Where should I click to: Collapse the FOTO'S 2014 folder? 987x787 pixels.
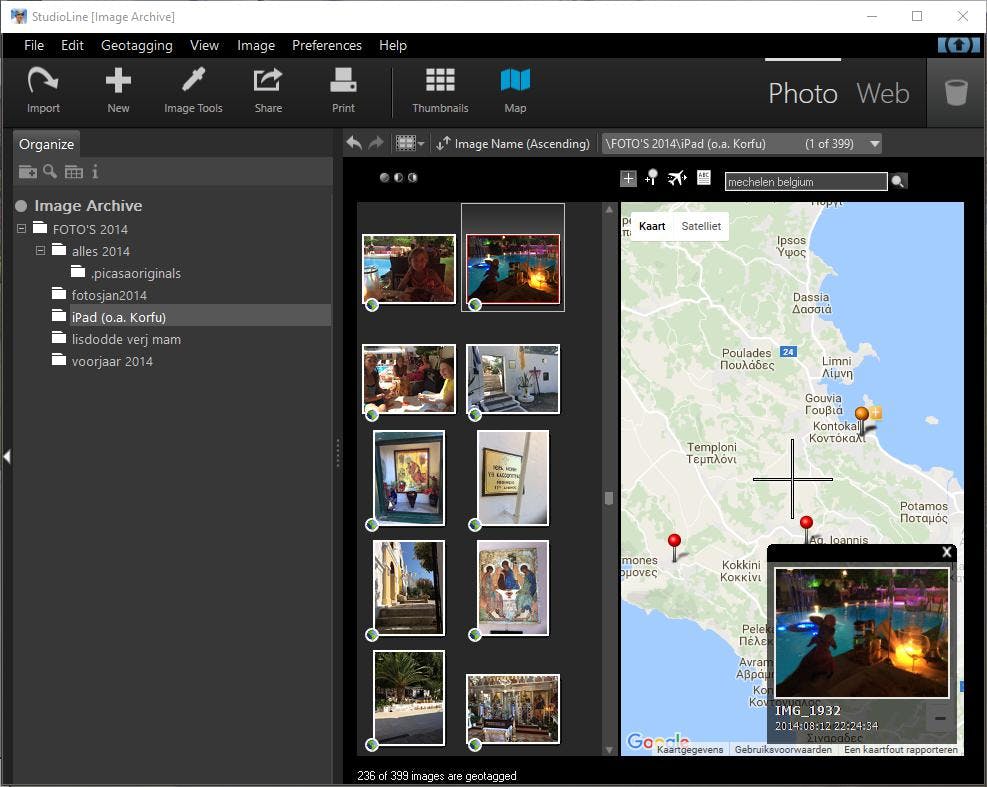(23, 229)
